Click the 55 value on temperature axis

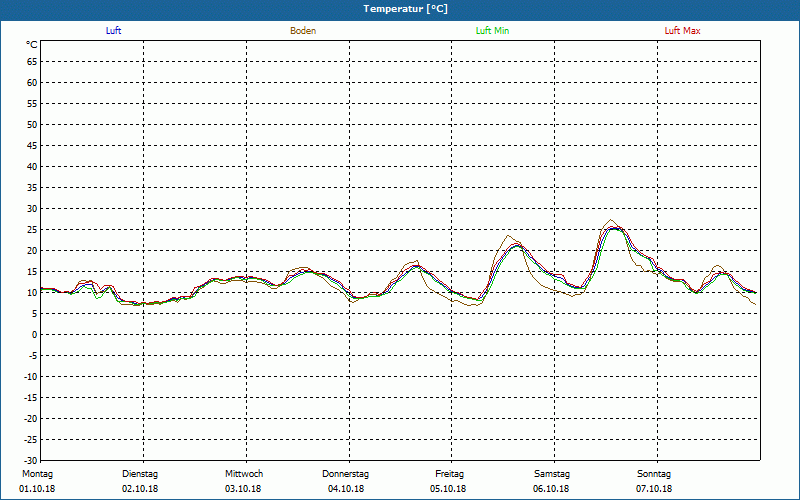pos(32,104)
